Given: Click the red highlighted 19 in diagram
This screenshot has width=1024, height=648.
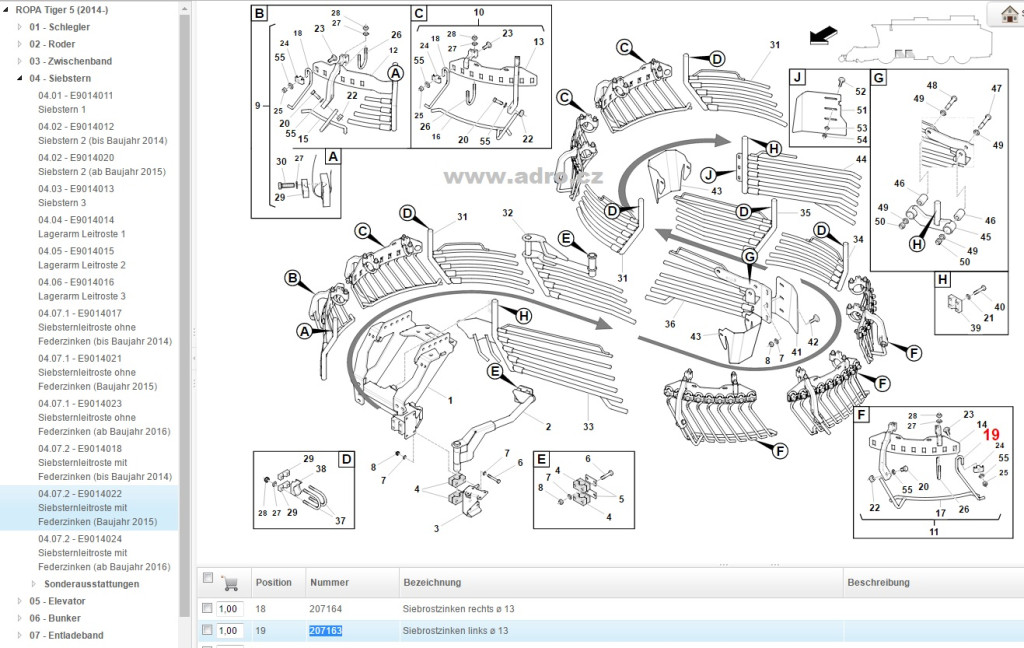Looking at the screenshot, I should (x=991, y=435).
